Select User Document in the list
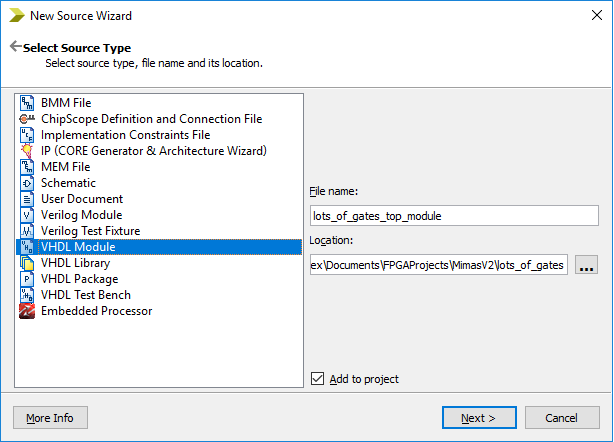 (82, 199)
